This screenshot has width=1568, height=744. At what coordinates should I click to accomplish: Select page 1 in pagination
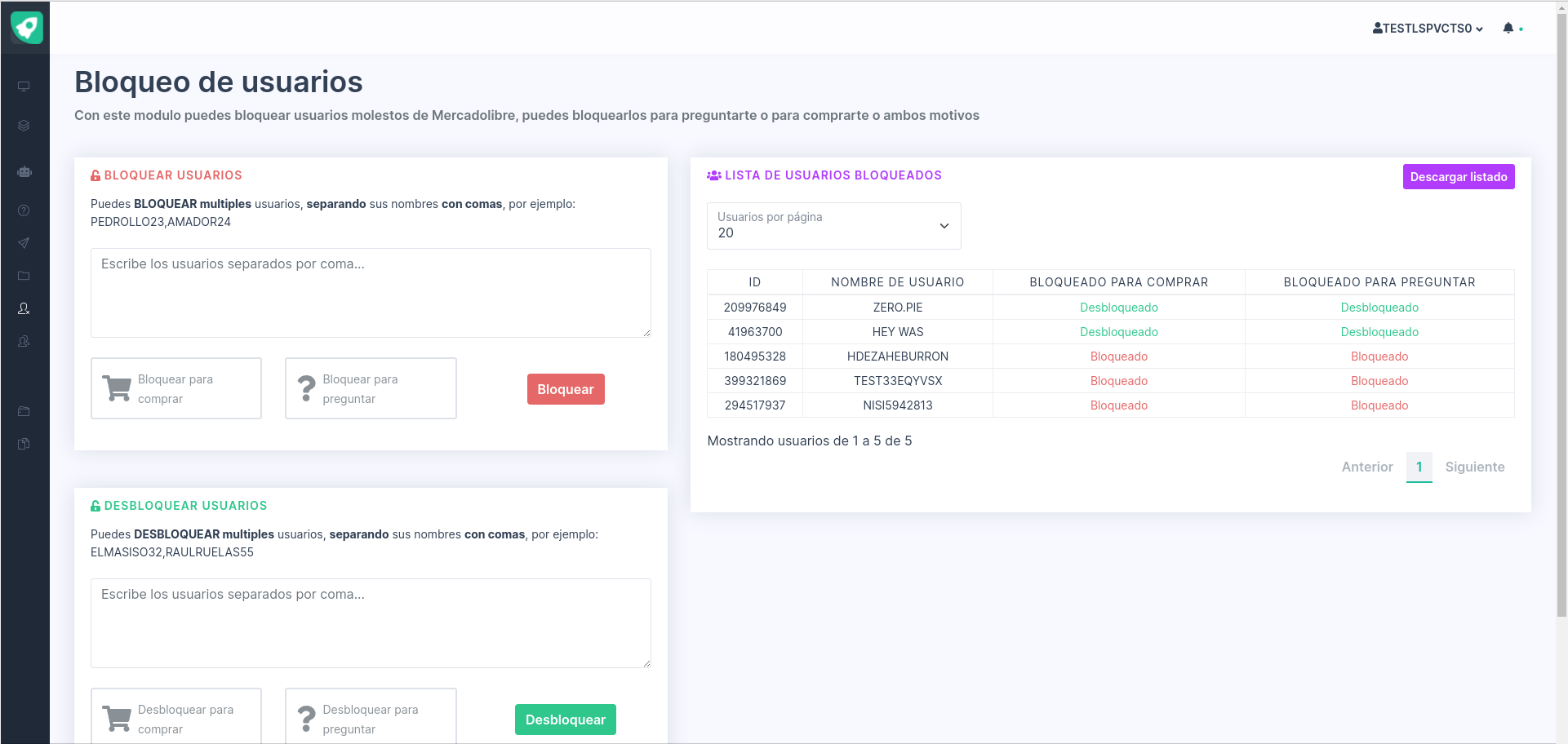1419,467
